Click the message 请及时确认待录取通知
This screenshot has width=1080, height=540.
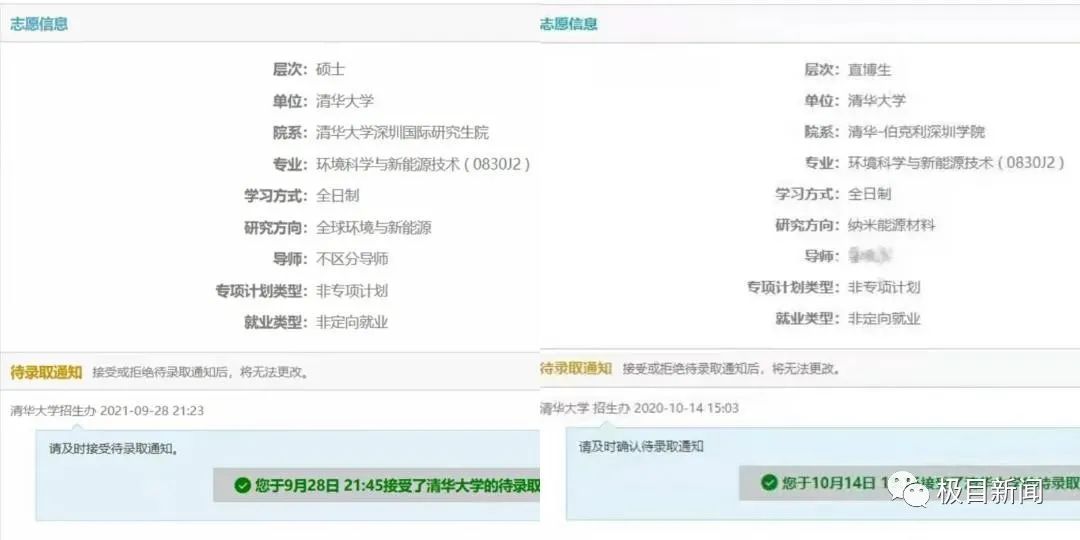click(641, 447)
